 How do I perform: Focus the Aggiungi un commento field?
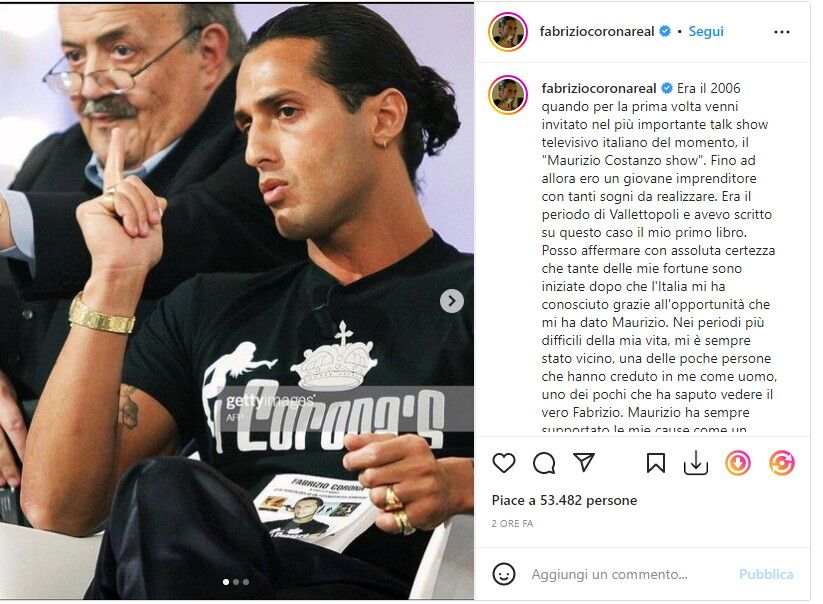[x=609, y=574]
